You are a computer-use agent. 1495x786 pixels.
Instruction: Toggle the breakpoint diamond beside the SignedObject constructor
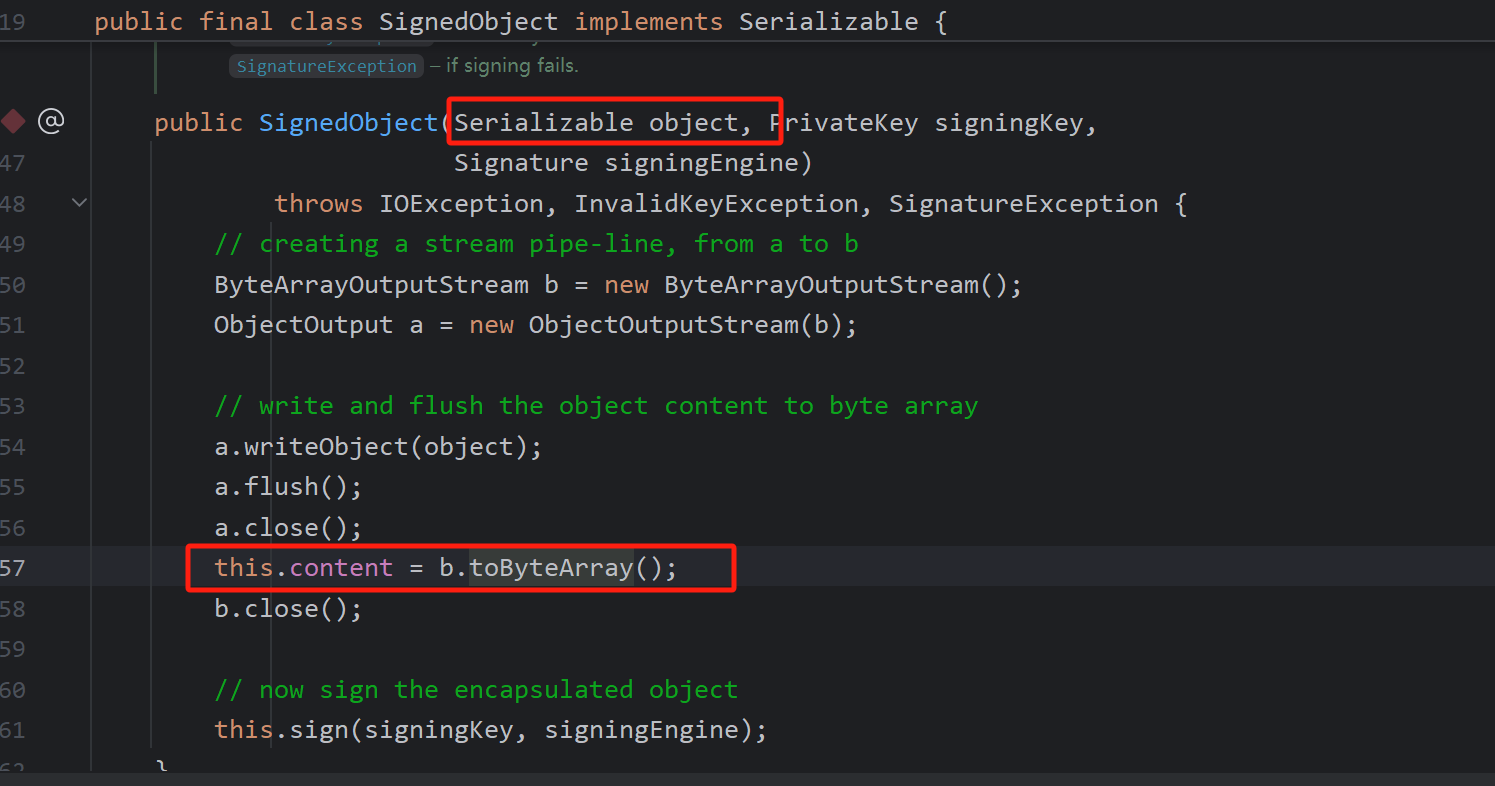[13, 122]
